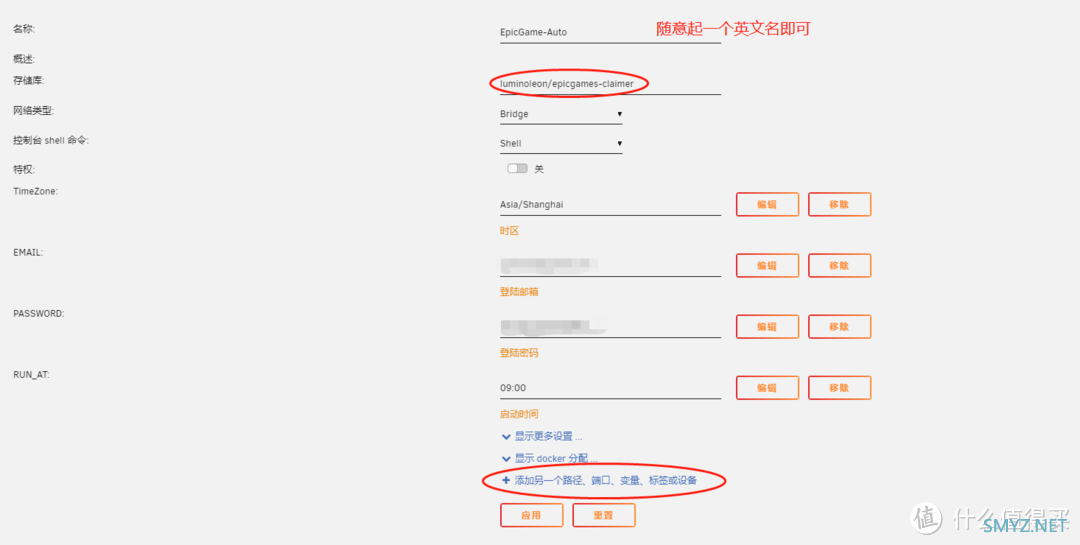Click the 登陆密码 description text
The width and height of the screenshot is (1080, 545).
click(x=519, y=353)
